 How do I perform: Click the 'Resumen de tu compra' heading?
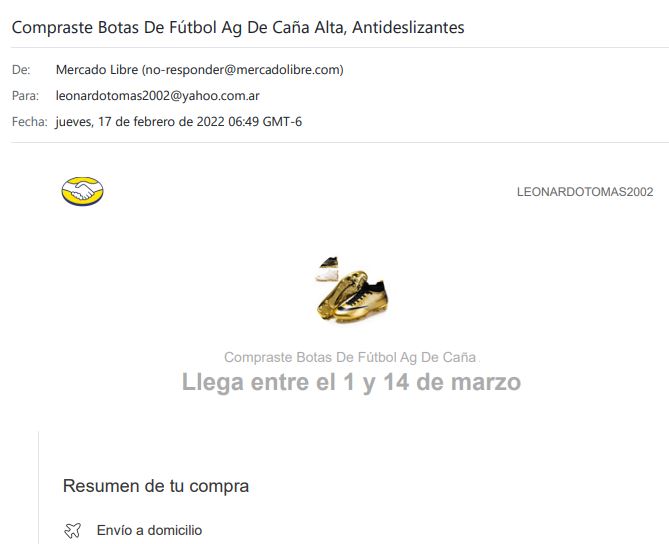pos(156,486)
